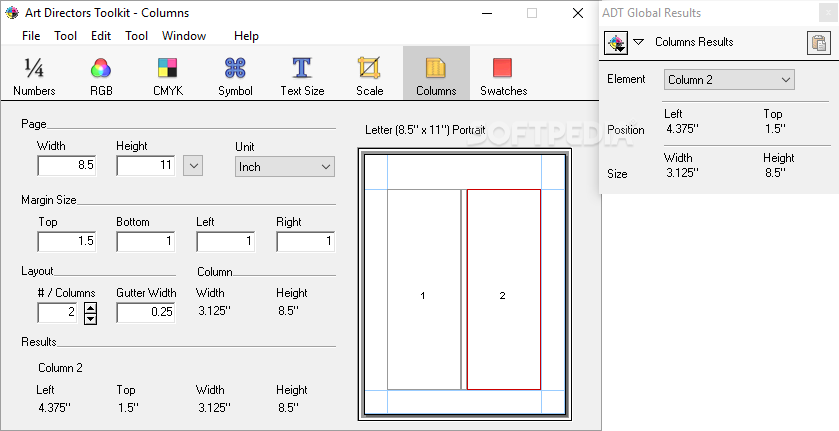Click the clipboard copy icon in Results panel

pos(819,43)
